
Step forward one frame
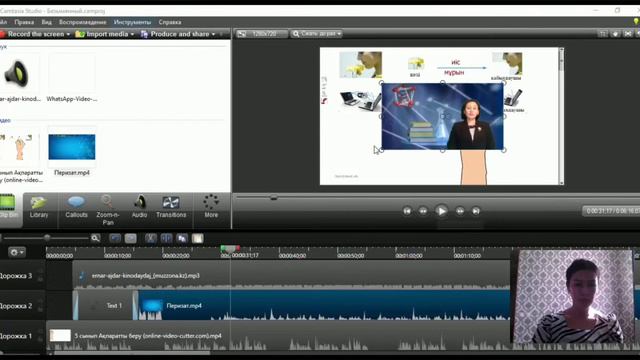point(460,211)
